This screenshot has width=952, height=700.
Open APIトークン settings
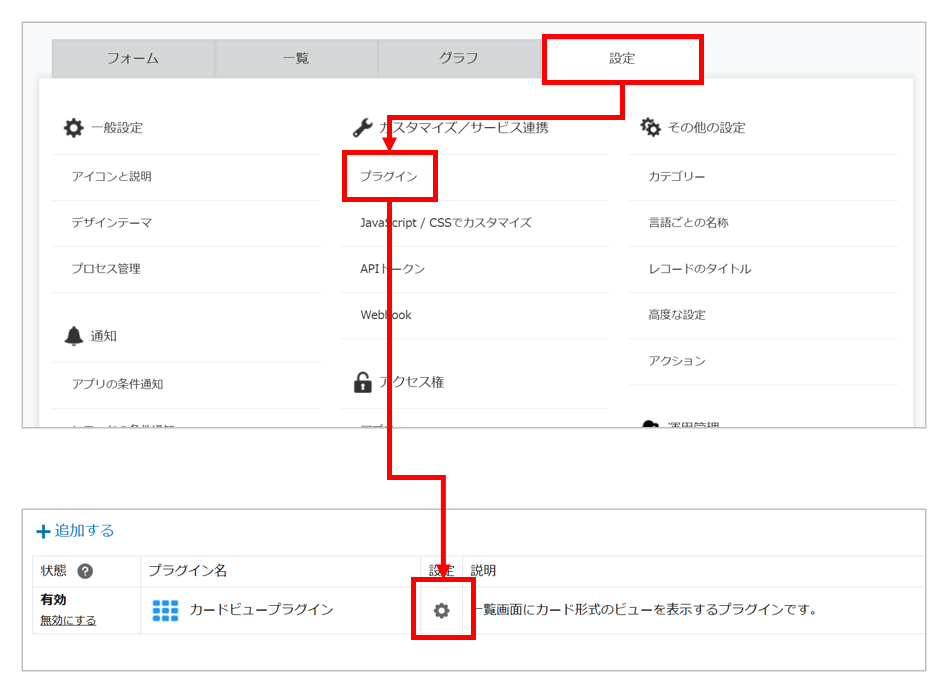[392, 269]
